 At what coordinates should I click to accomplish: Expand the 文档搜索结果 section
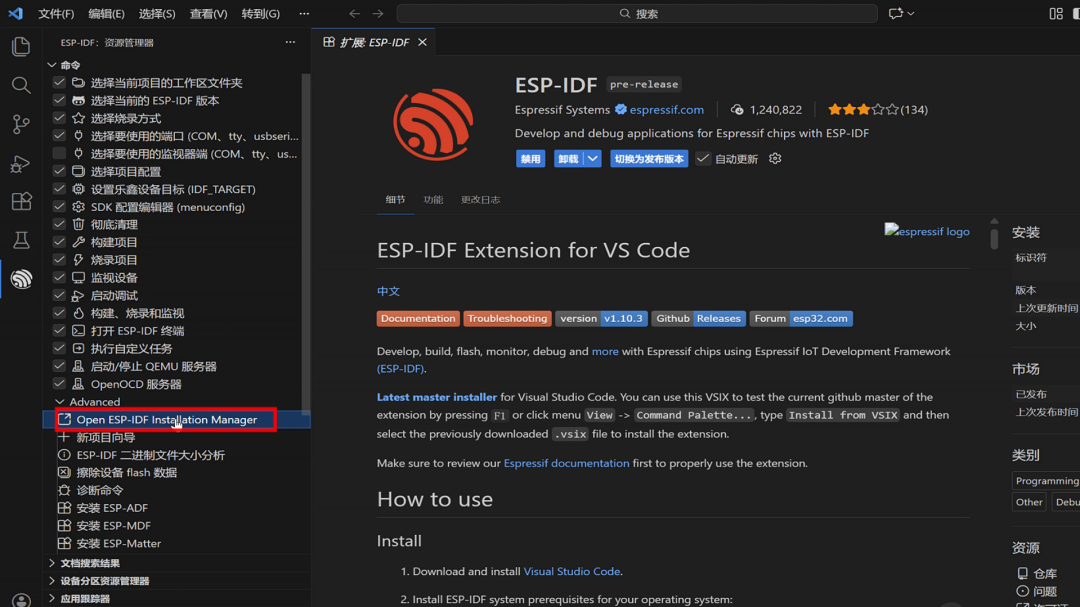click(52, 563)
